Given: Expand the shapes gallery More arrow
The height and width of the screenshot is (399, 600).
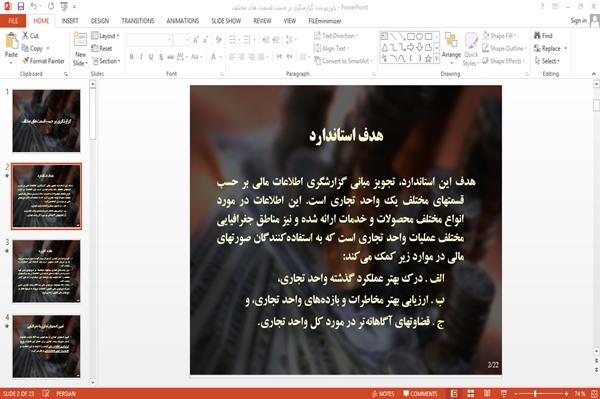Looking at the screenshot, I should pos(437,59).
